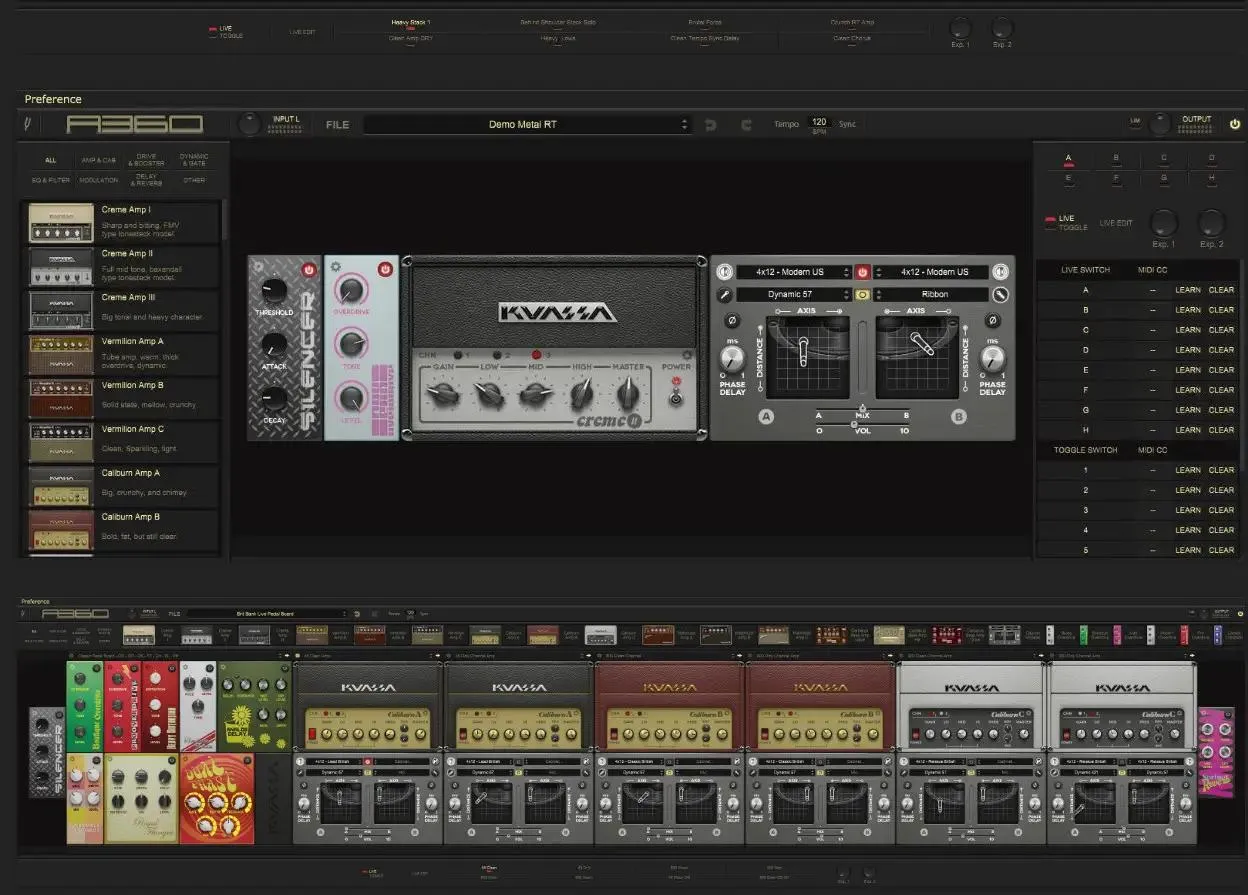This screenshot has width=1248, height=895.
Task: Switch to the DELAY & REVERB tab
Action: [x=146, y=180]
